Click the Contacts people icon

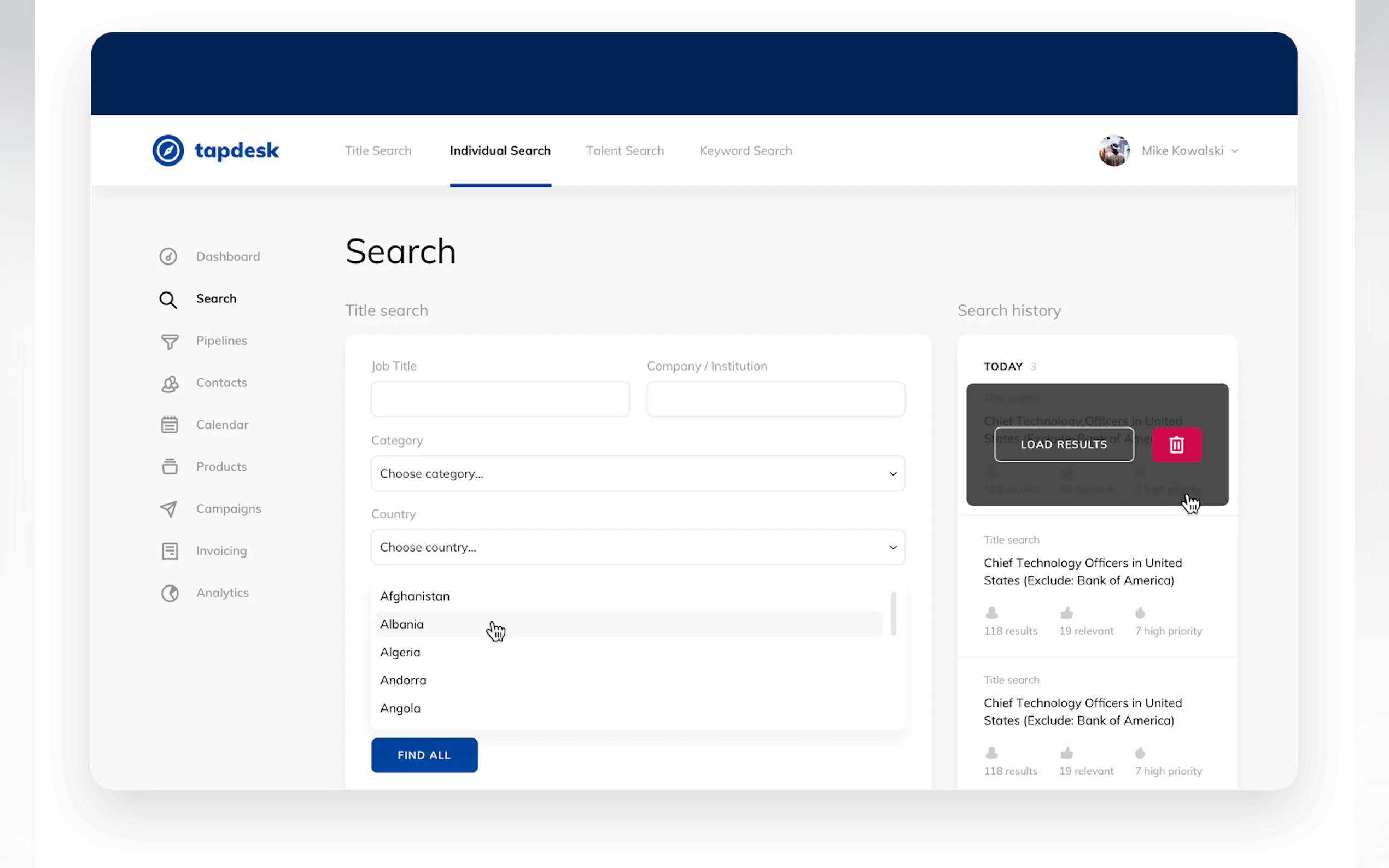coord(170,384)
